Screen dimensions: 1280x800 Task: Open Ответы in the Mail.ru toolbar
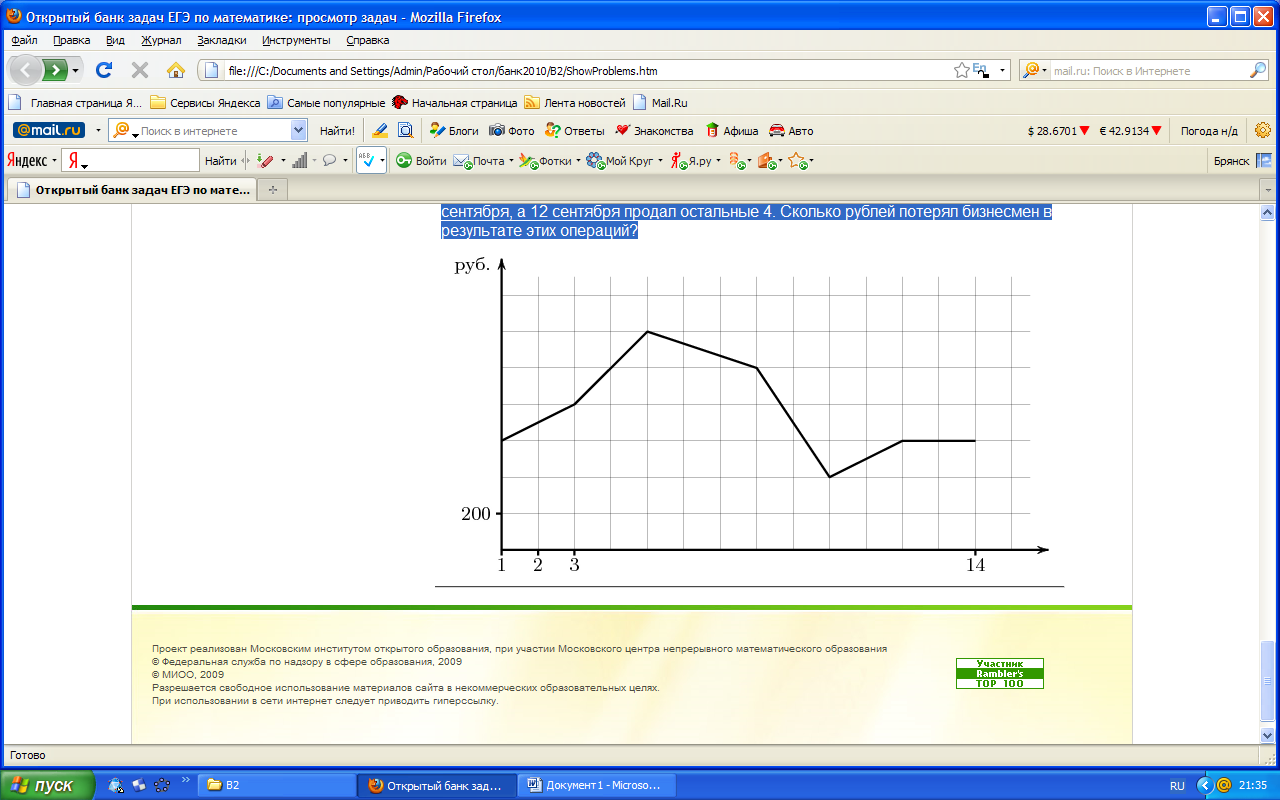[575, 130]
